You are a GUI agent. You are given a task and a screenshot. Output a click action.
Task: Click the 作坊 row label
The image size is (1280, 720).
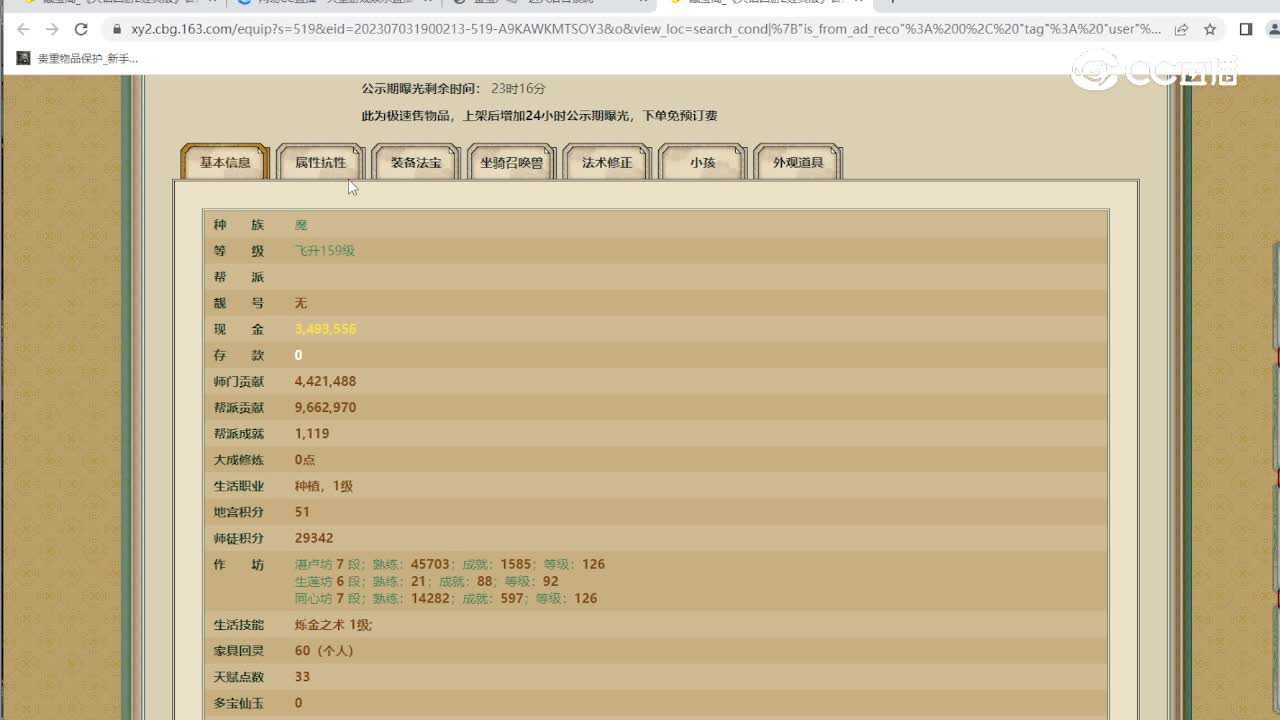coord(239,564)
